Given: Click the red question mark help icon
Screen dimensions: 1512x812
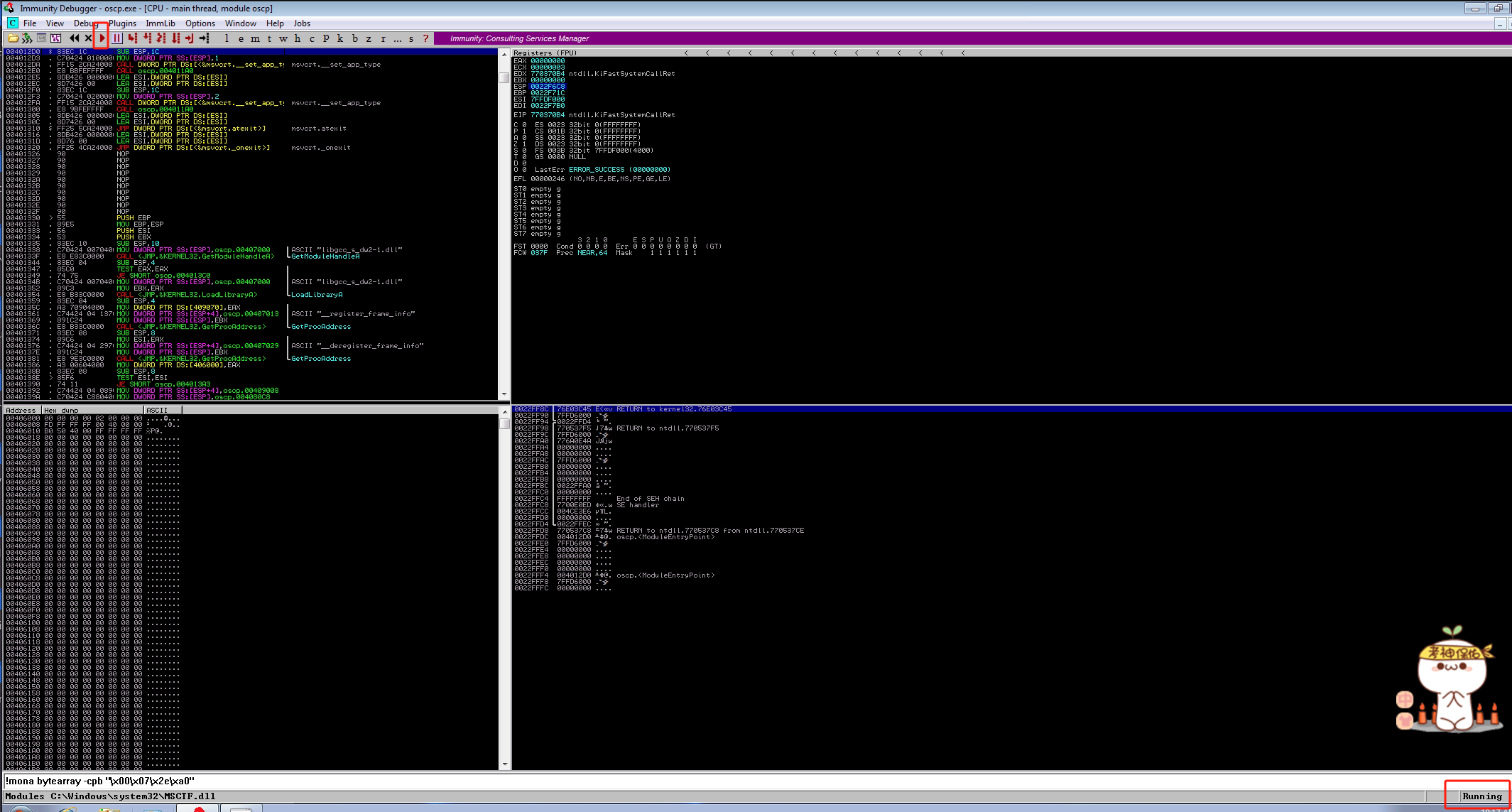Looking at the screenshot, I should pyautogui.click(x=425, y=38).
